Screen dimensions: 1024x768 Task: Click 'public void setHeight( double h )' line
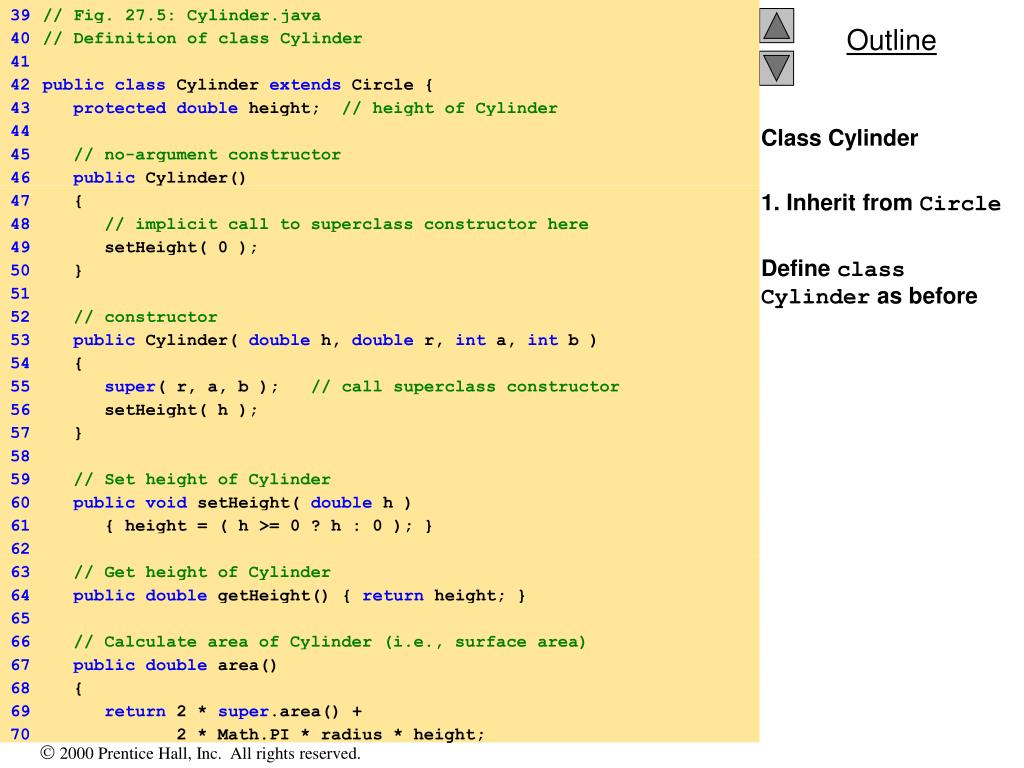coord(242,503)
